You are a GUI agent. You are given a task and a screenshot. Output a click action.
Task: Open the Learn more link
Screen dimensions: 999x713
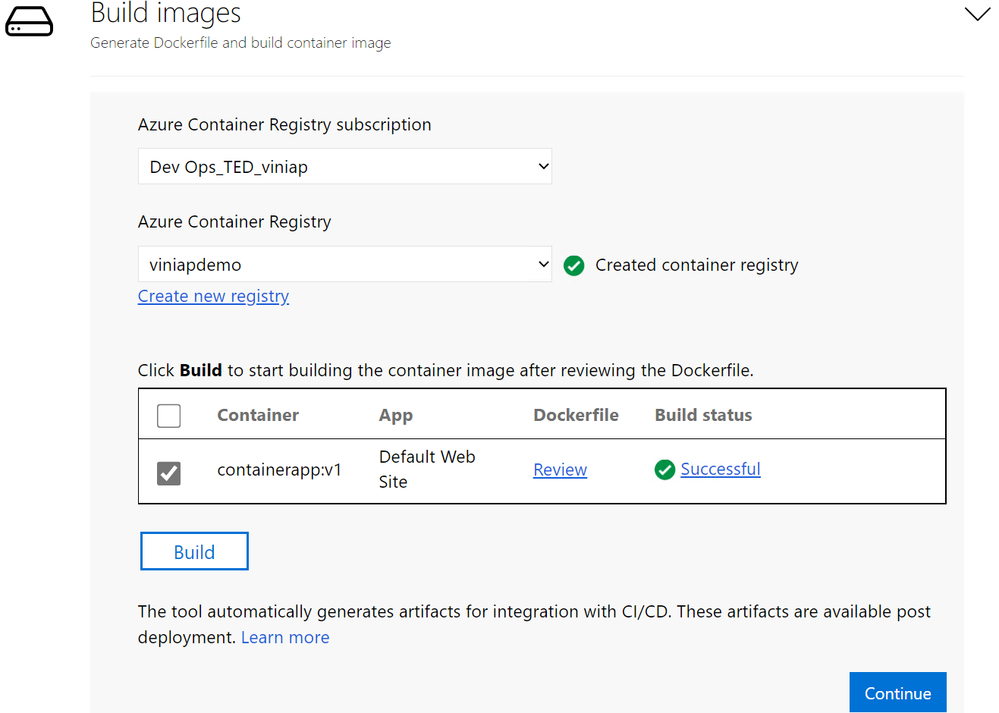tap(285, 637)
